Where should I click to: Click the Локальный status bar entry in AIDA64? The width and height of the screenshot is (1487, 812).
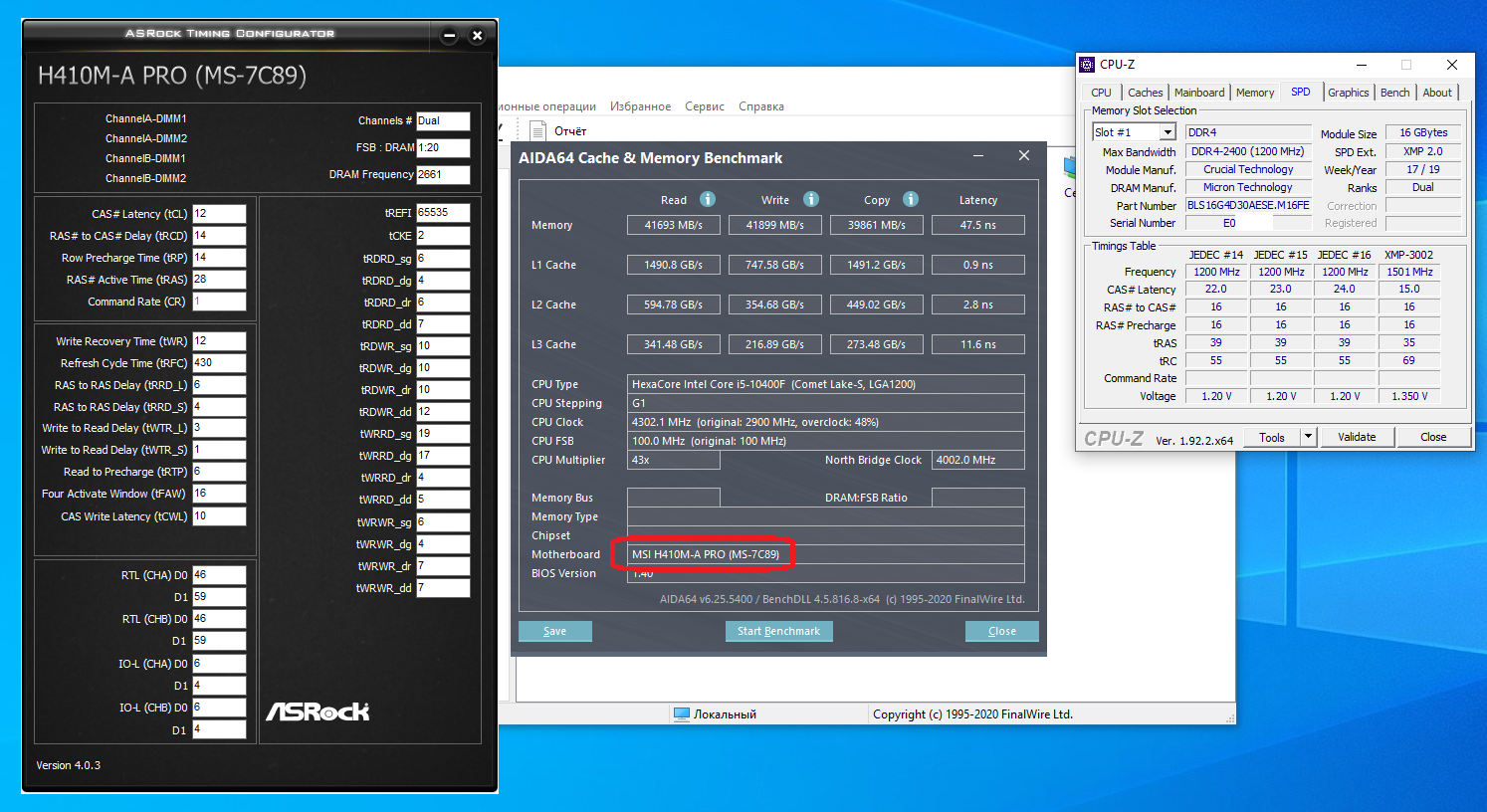pos(715,714)
